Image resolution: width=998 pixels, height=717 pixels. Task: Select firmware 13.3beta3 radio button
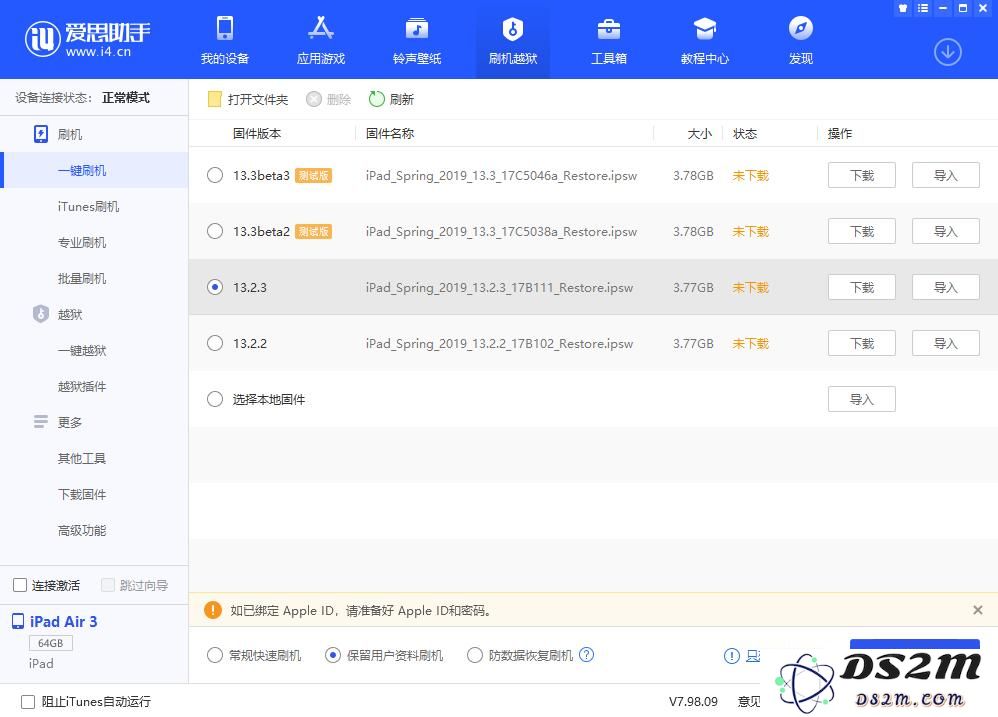coord(215,175)
